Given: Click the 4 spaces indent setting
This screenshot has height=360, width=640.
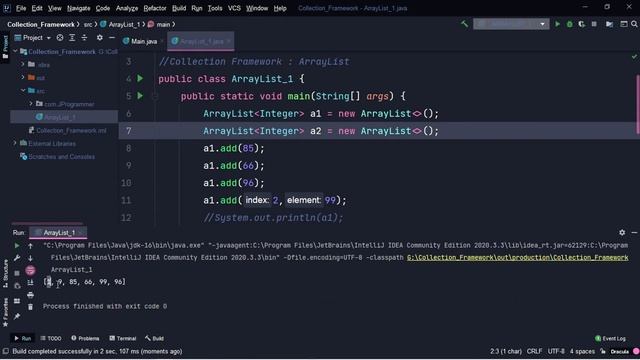Looking at the screenshot, I should (582, 351).
